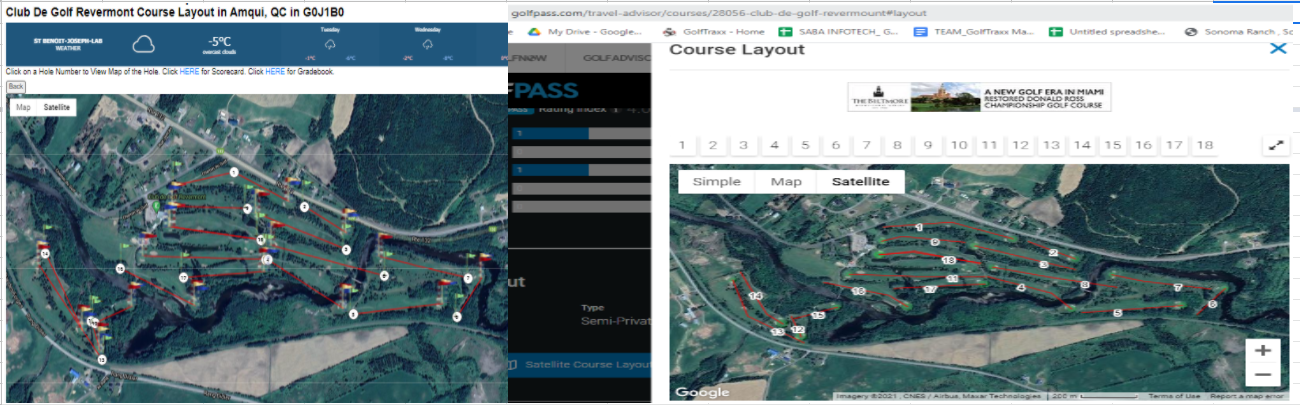Click the overcast cloud icon in weather banner
Image resolution: width=1300 pixels, height=405 pixels.
pos(145,43)
